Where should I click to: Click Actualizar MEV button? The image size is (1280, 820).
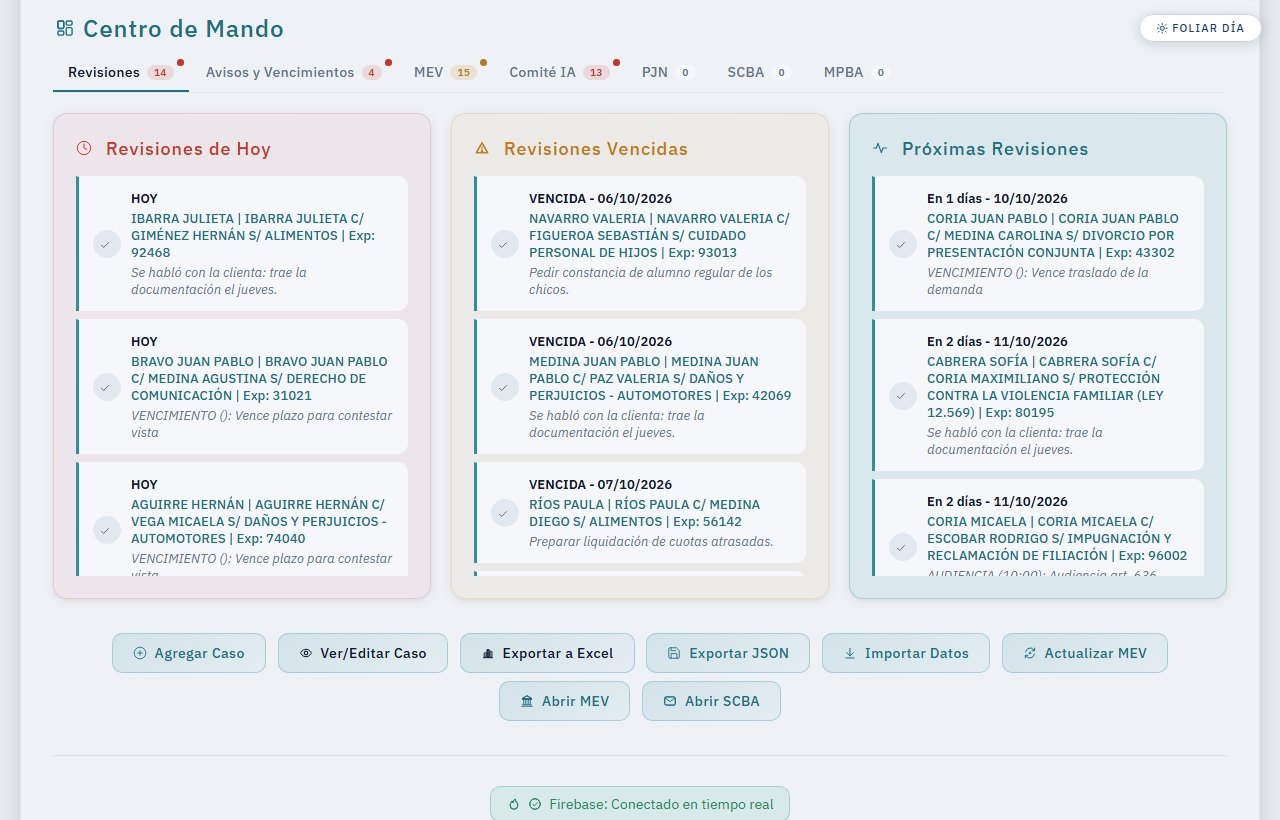point(1085,653)
